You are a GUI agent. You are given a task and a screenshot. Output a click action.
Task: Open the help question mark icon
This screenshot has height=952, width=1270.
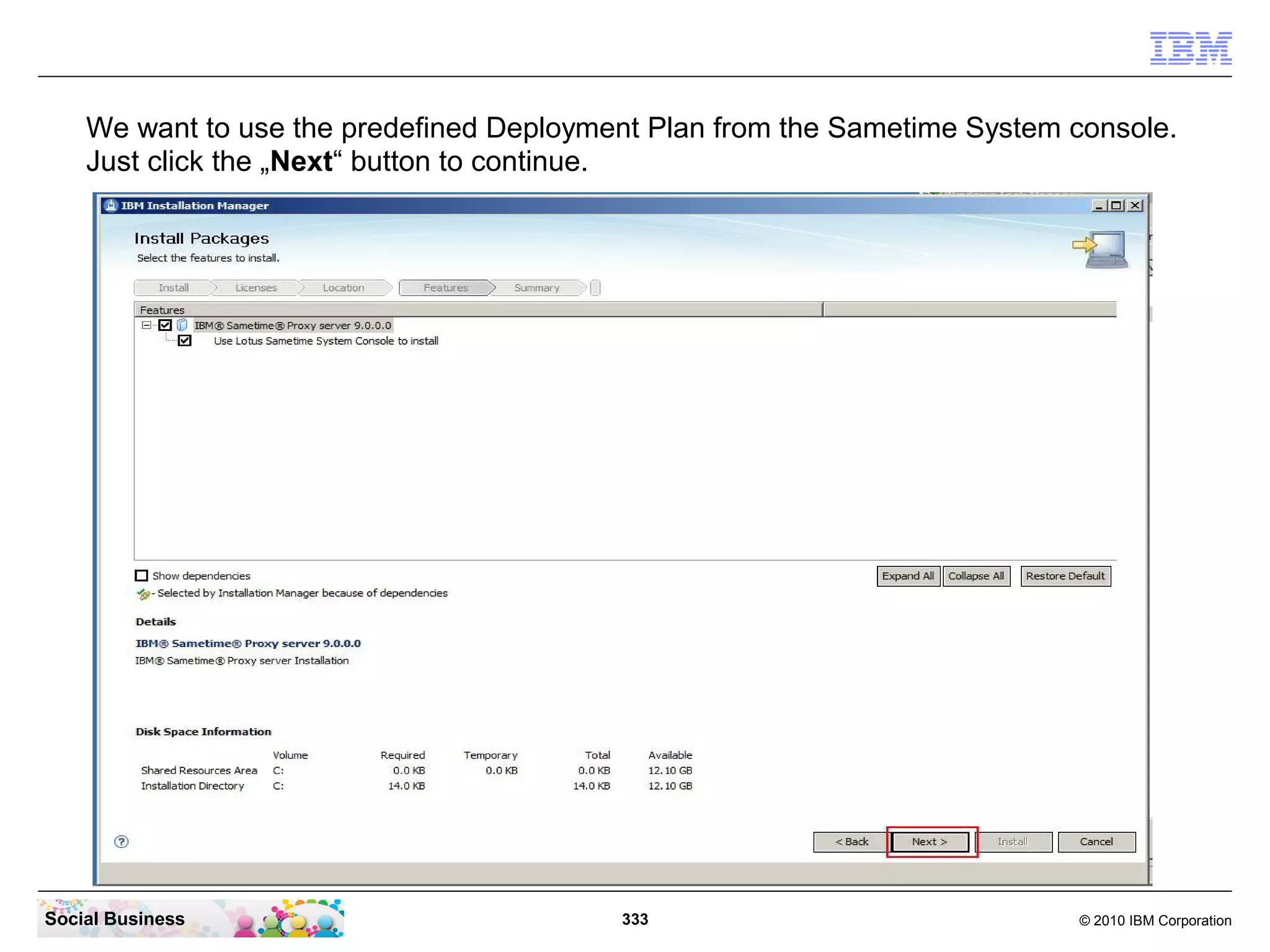point(122,841)
